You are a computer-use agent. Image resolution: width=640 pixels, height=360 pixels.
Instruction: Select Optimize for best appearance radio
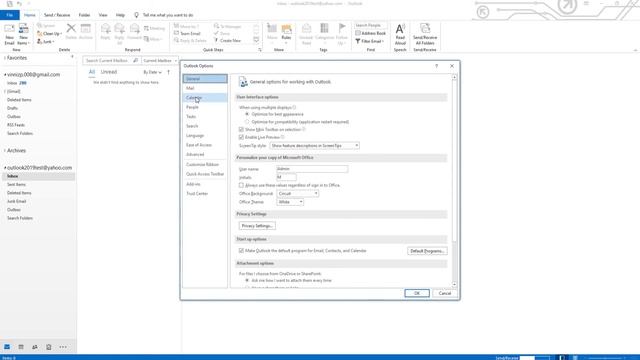coord(247,114)
